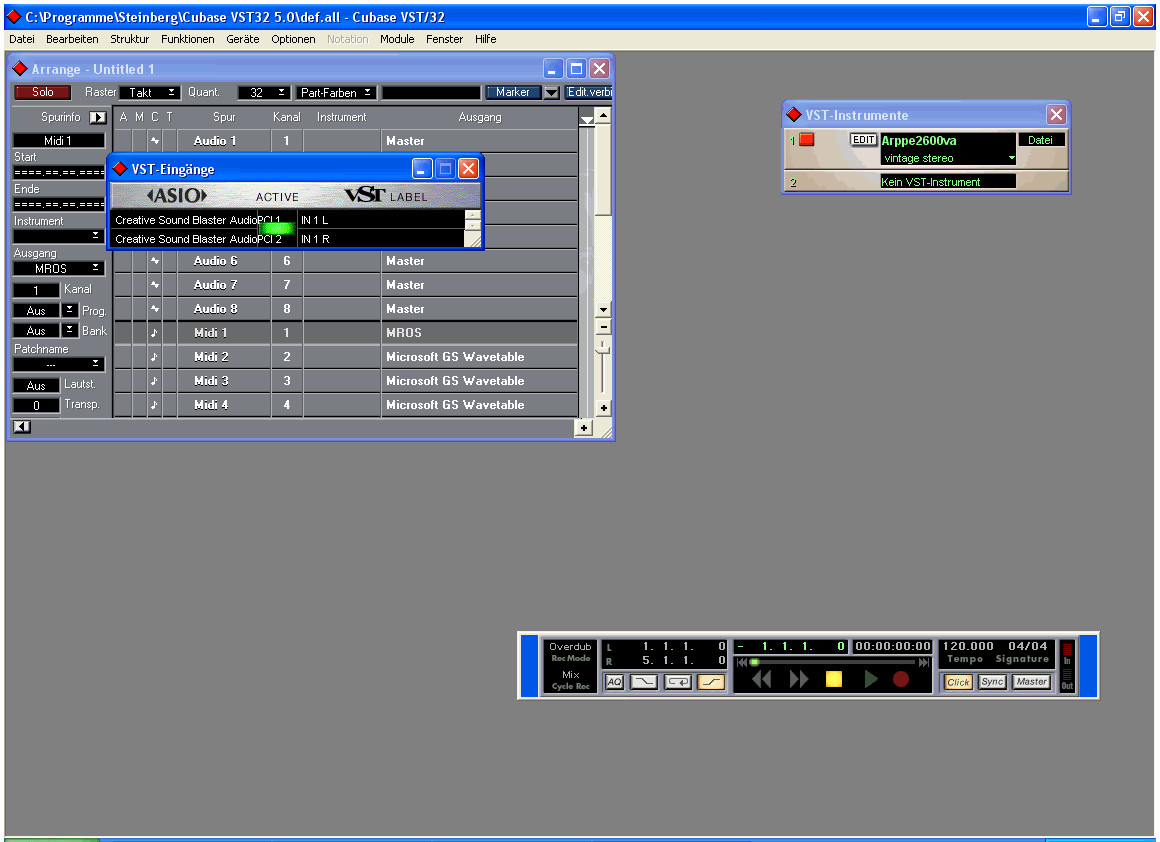Click the vertical zoom-out minus button

point(604,326)
